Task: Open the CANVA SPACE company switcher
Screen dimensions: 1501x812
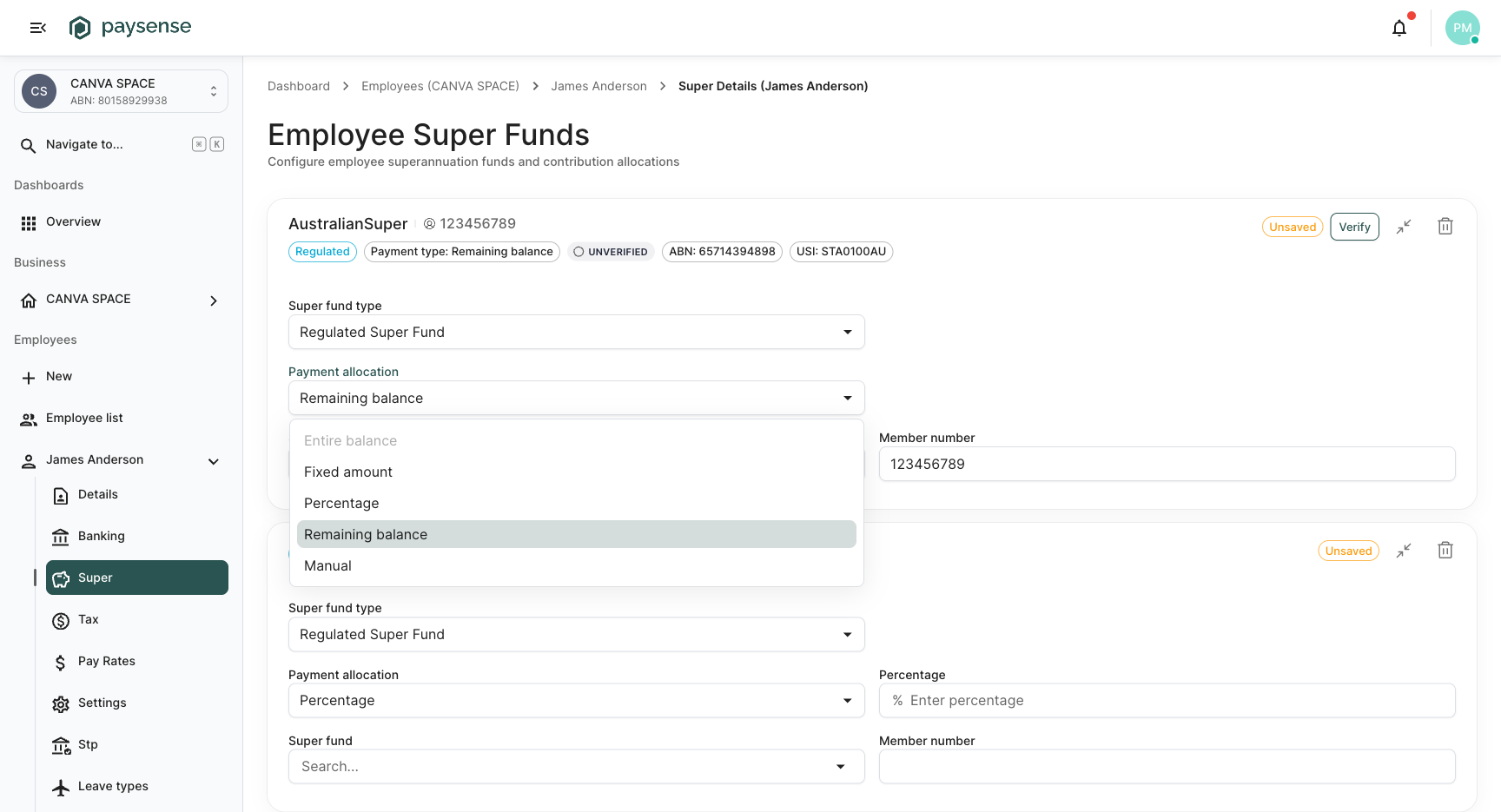Action: tap(121, 91)
